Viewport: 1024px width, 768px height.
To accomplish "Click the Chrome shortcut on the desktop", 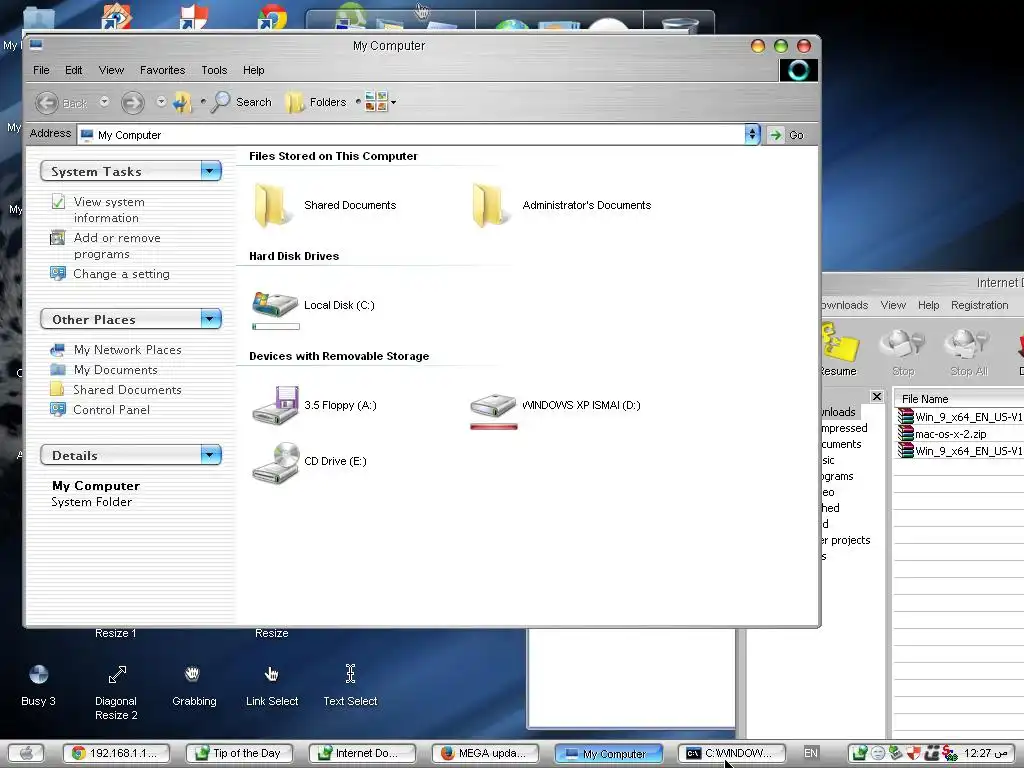I will pyautogui.click(x=273, y=17).
